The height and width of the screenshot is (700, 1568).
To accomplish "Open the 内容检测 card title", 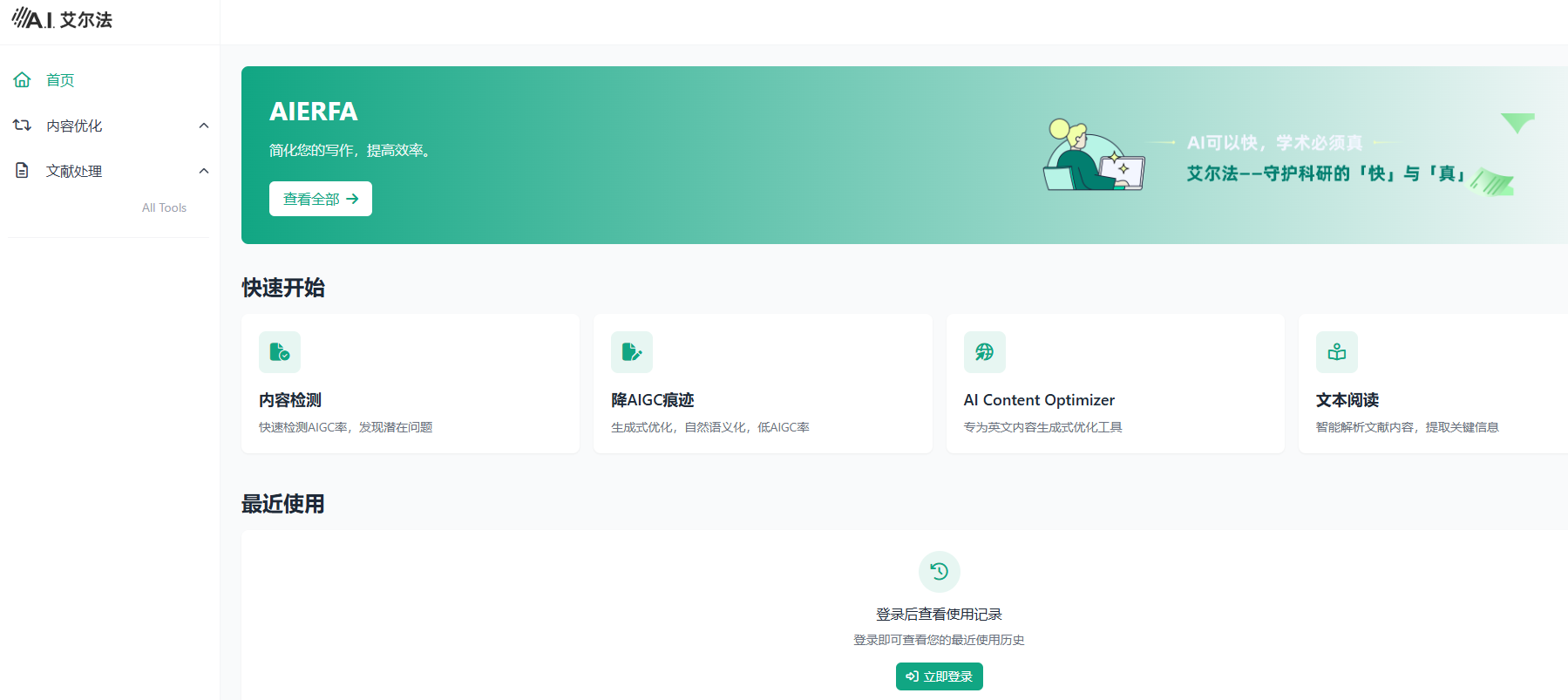I will coord(290,400).
